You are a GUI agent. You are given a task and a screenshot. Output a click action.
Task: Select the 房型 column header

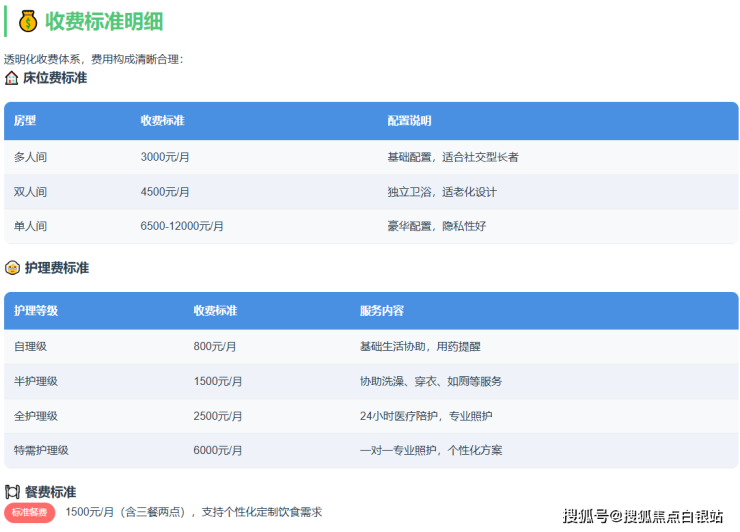[25, 121]
